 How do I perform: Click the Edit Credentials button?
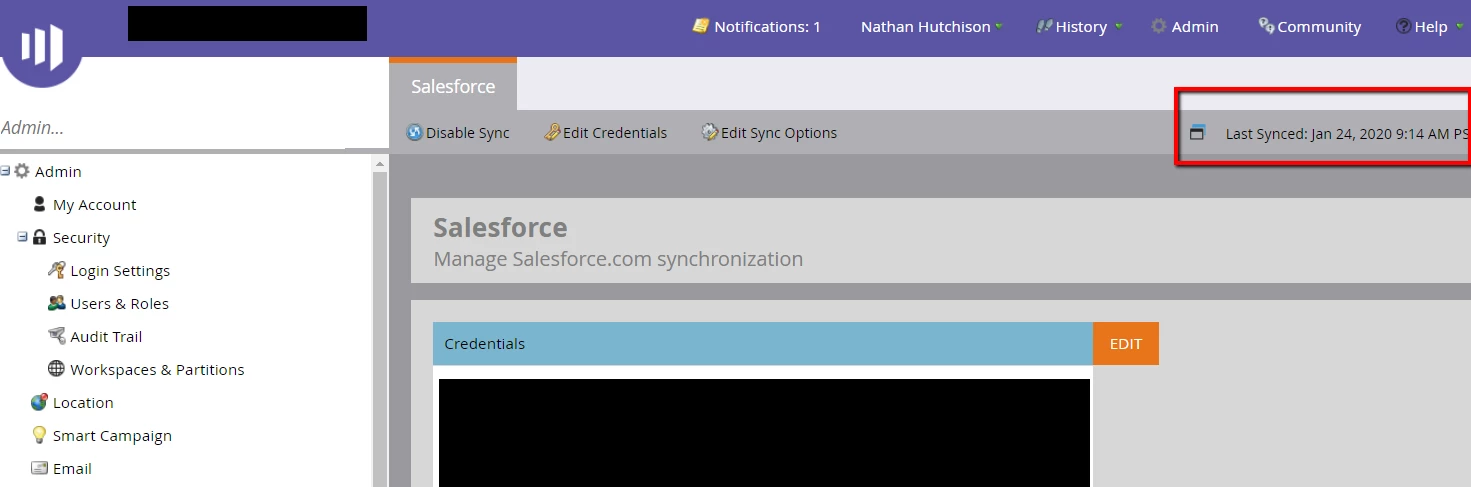coord(605,132)
